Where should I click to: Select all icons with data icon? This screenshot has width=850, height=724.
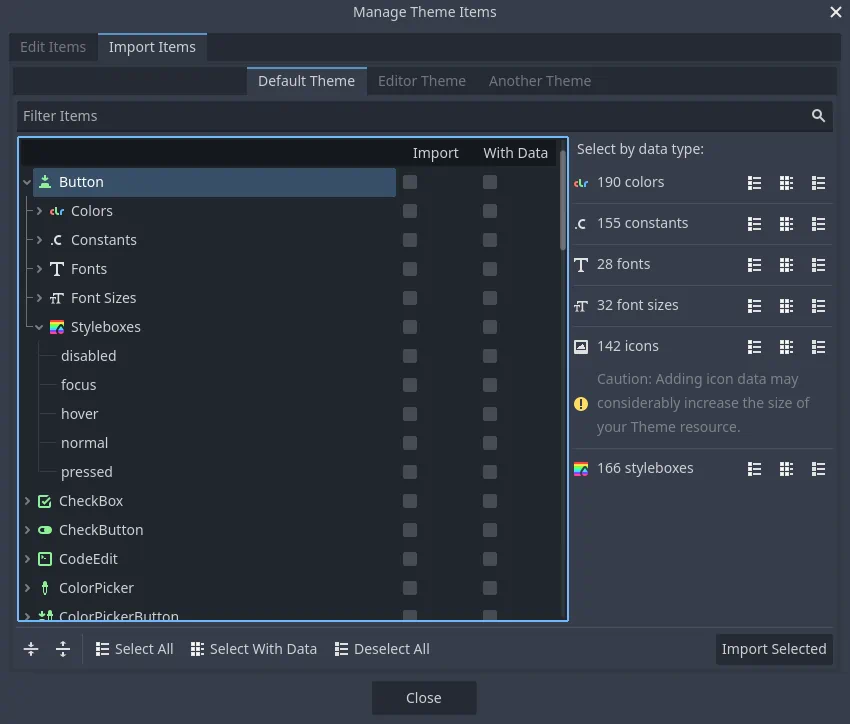(787, 347)
